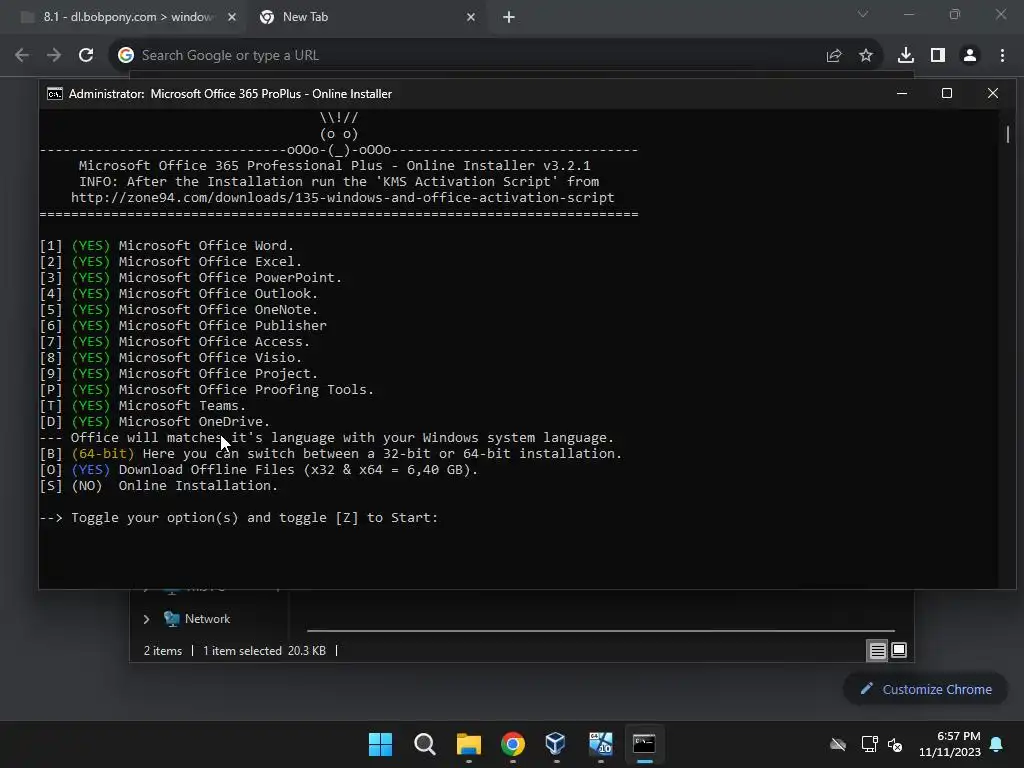Open command prompt icon in taskbar
The height and width of the screenshot is (768, 1024).
tap(644, 744)
